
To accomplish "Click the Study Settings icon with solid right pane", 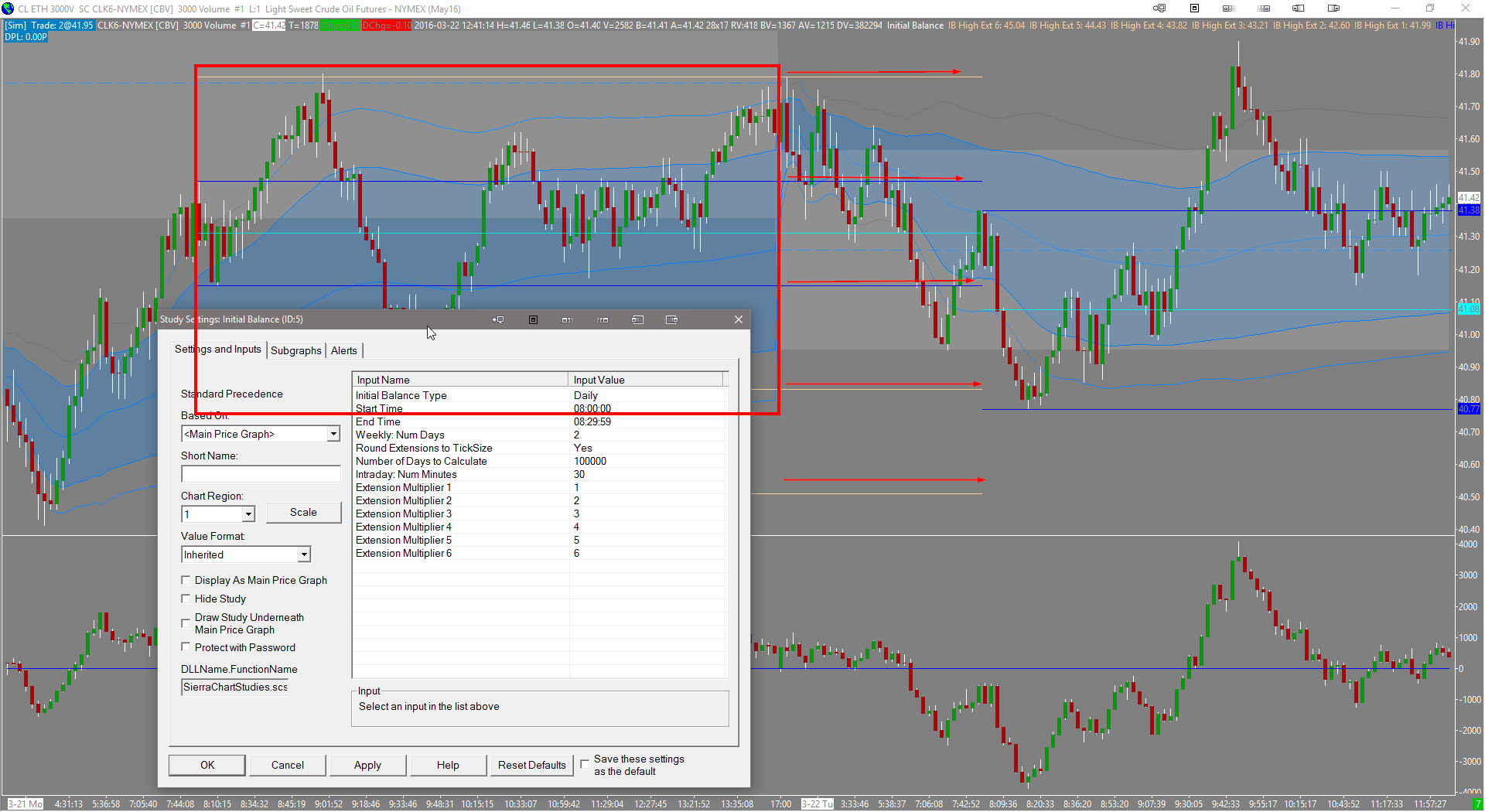I will click(x=603, y=319).
